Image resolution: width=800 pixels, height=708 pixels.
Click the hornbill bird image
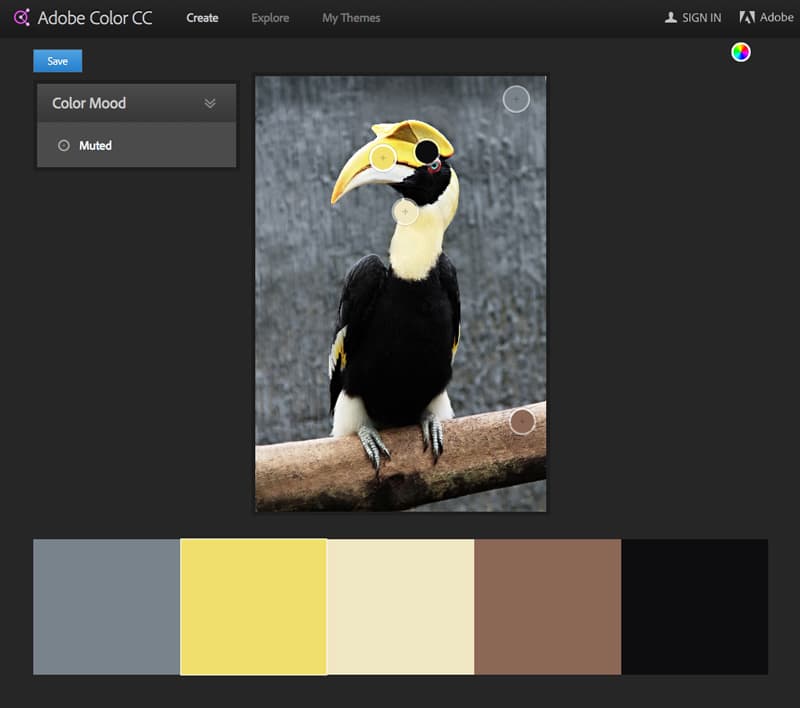tap(401, 294)
